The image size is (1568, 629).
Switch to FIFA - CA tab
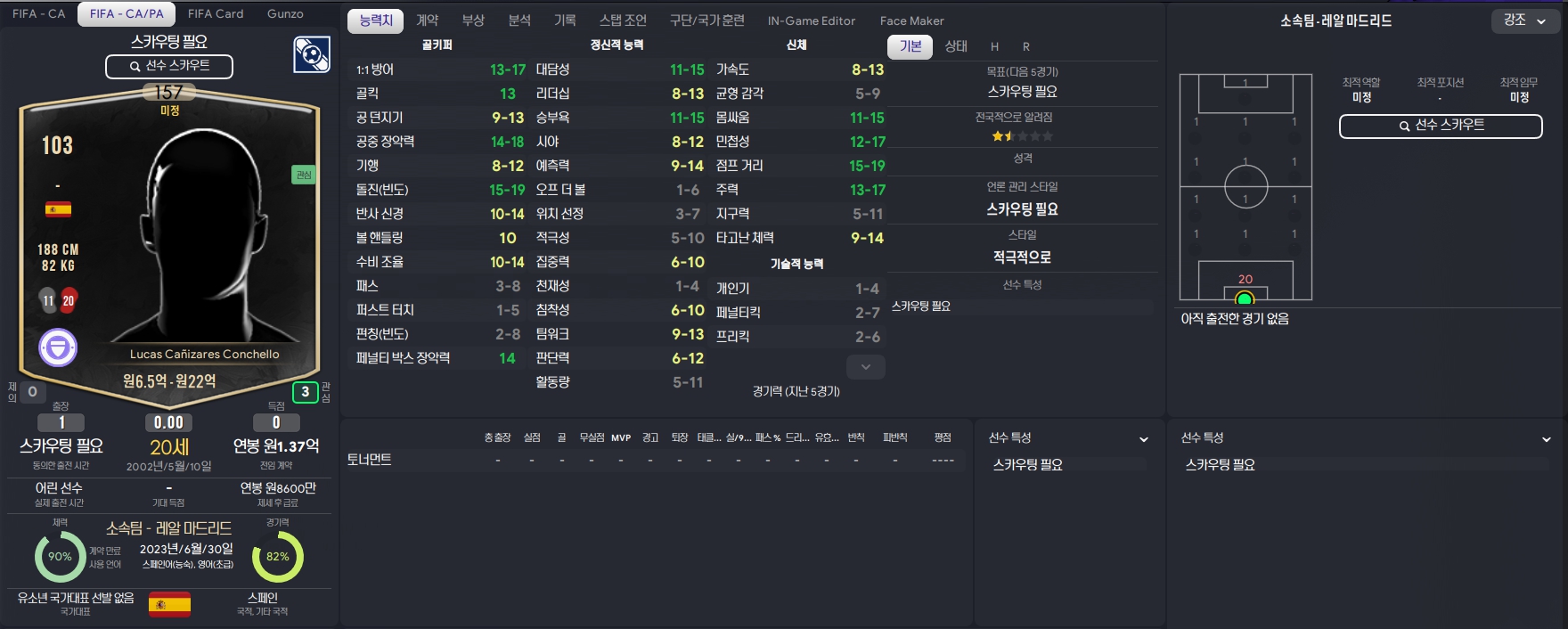point(38,14)
